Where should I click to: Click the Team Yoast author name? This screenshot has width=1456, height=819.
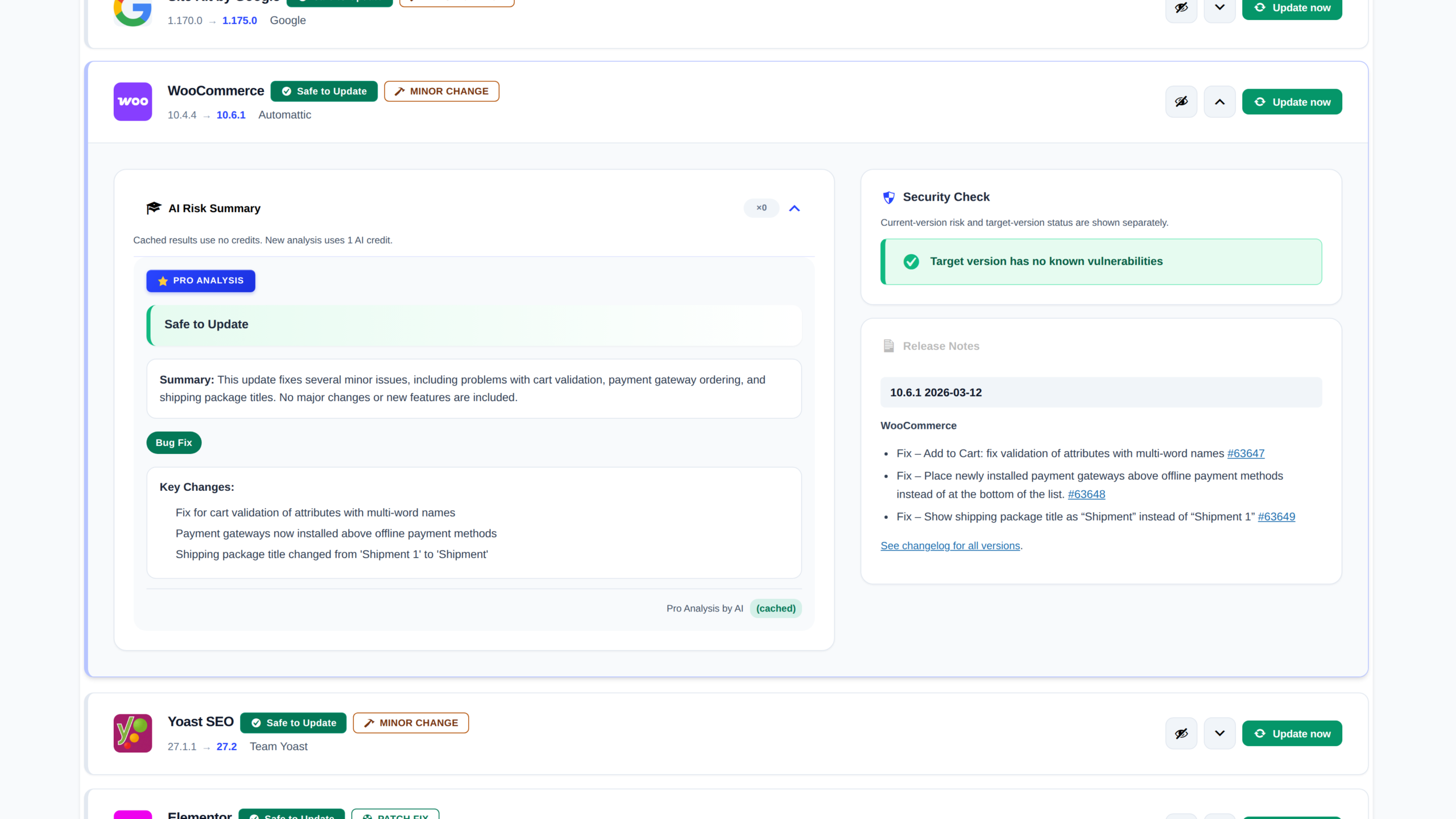pos(279,747)
